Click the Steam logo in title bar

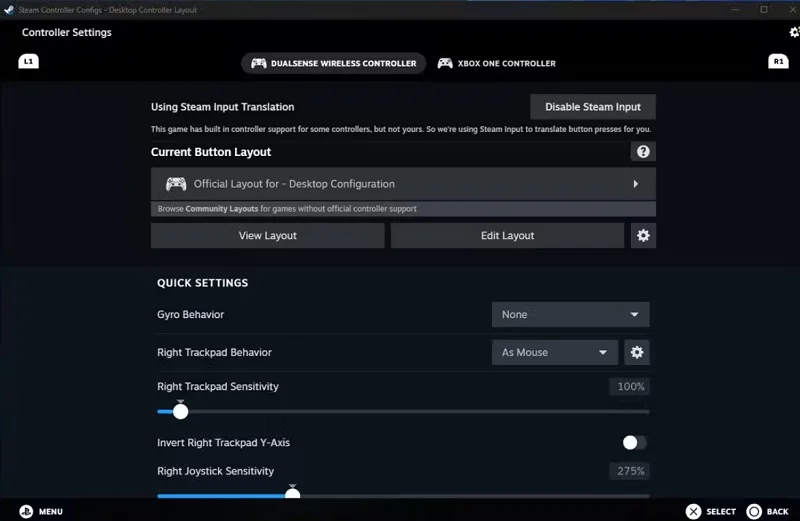pyautogui.click(x=9, y=10)
